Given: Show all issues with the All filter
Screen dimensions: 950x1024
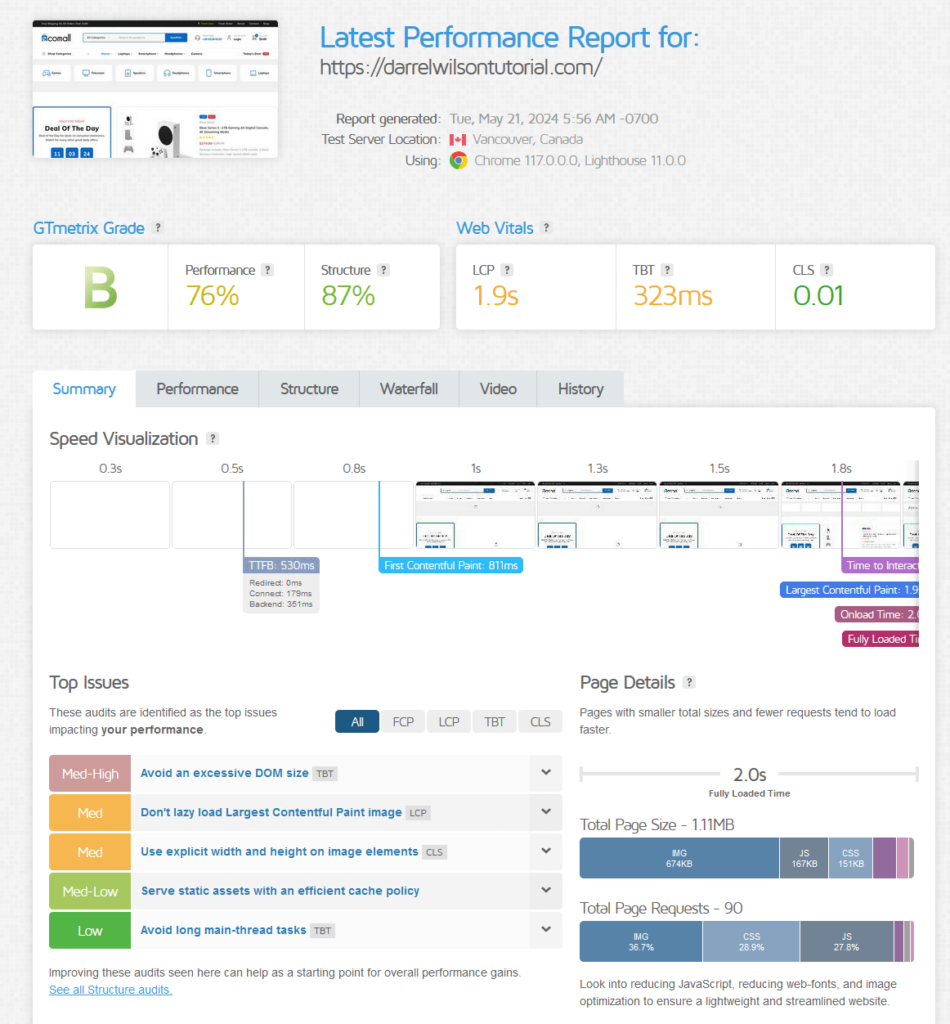Looking at the screenshot, I should 357,721.
